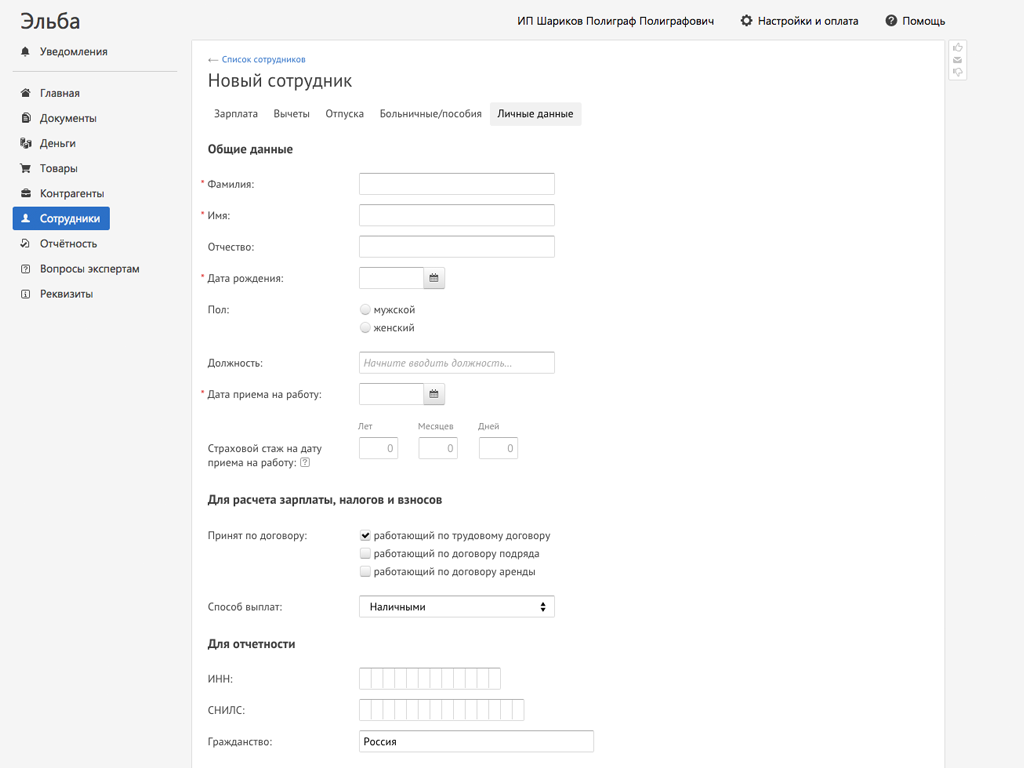Click the cart icon beside Товары
The width and height of the screenshot is (1024, 768).
25,168
